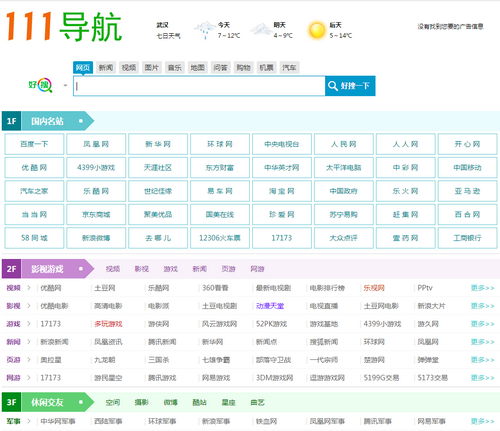This screenshot has width=500, height=431.
Task: Select the 汽车 search tab
Action: tap(289, 68)
